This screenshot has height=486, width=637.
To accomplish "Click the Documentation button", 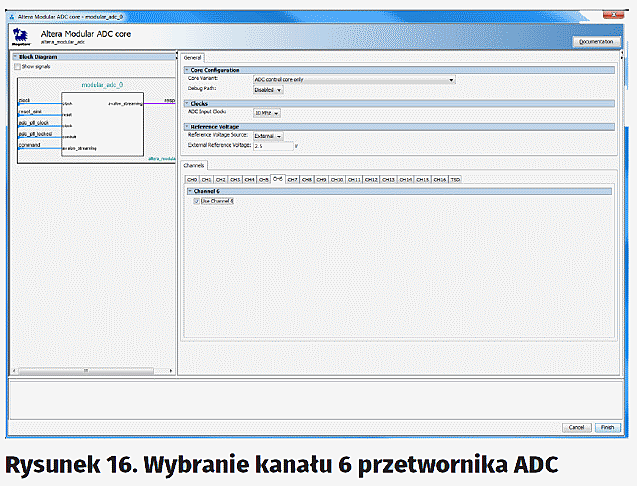I will [x=595, y=41].
